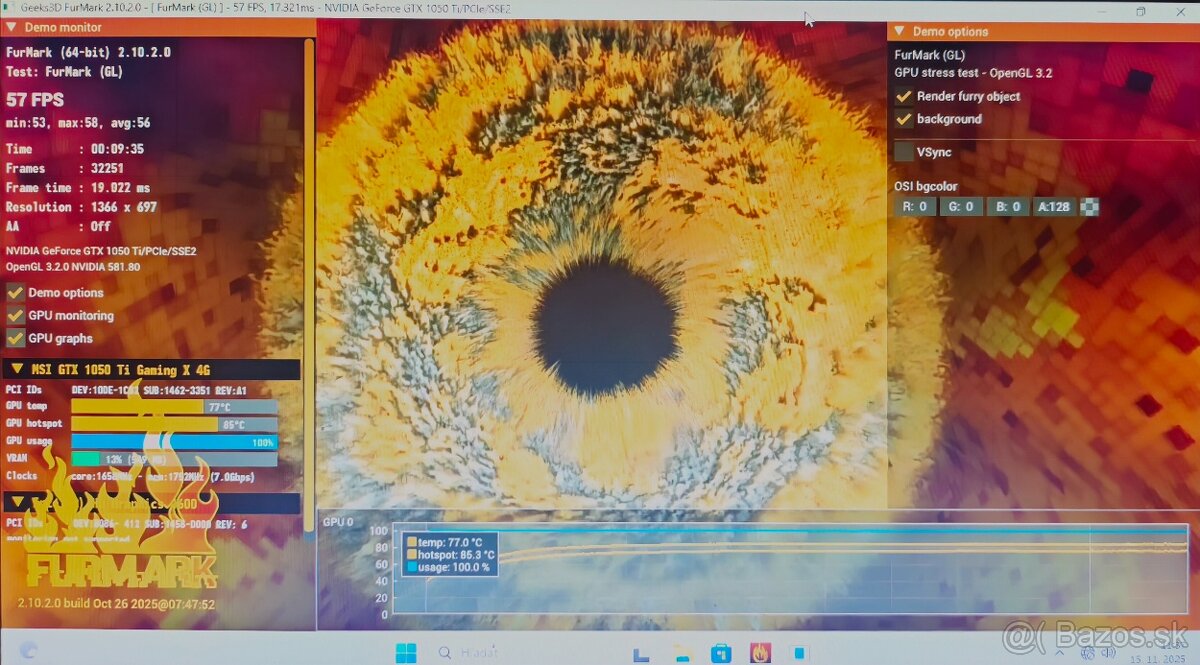Open Microsoft Store from the taskbar
1200x665 pixels.
[x=720, y=653]
